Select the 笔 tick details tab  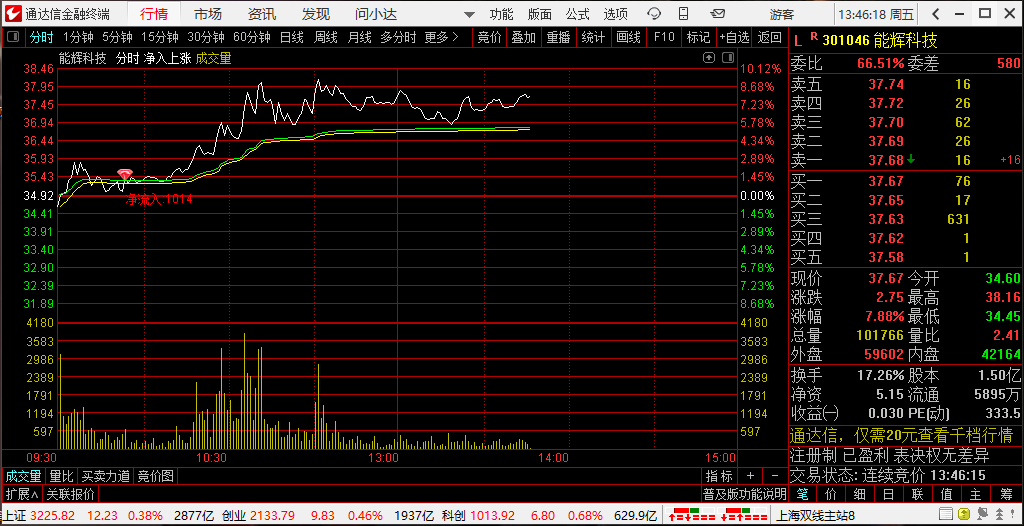(803, 493)
